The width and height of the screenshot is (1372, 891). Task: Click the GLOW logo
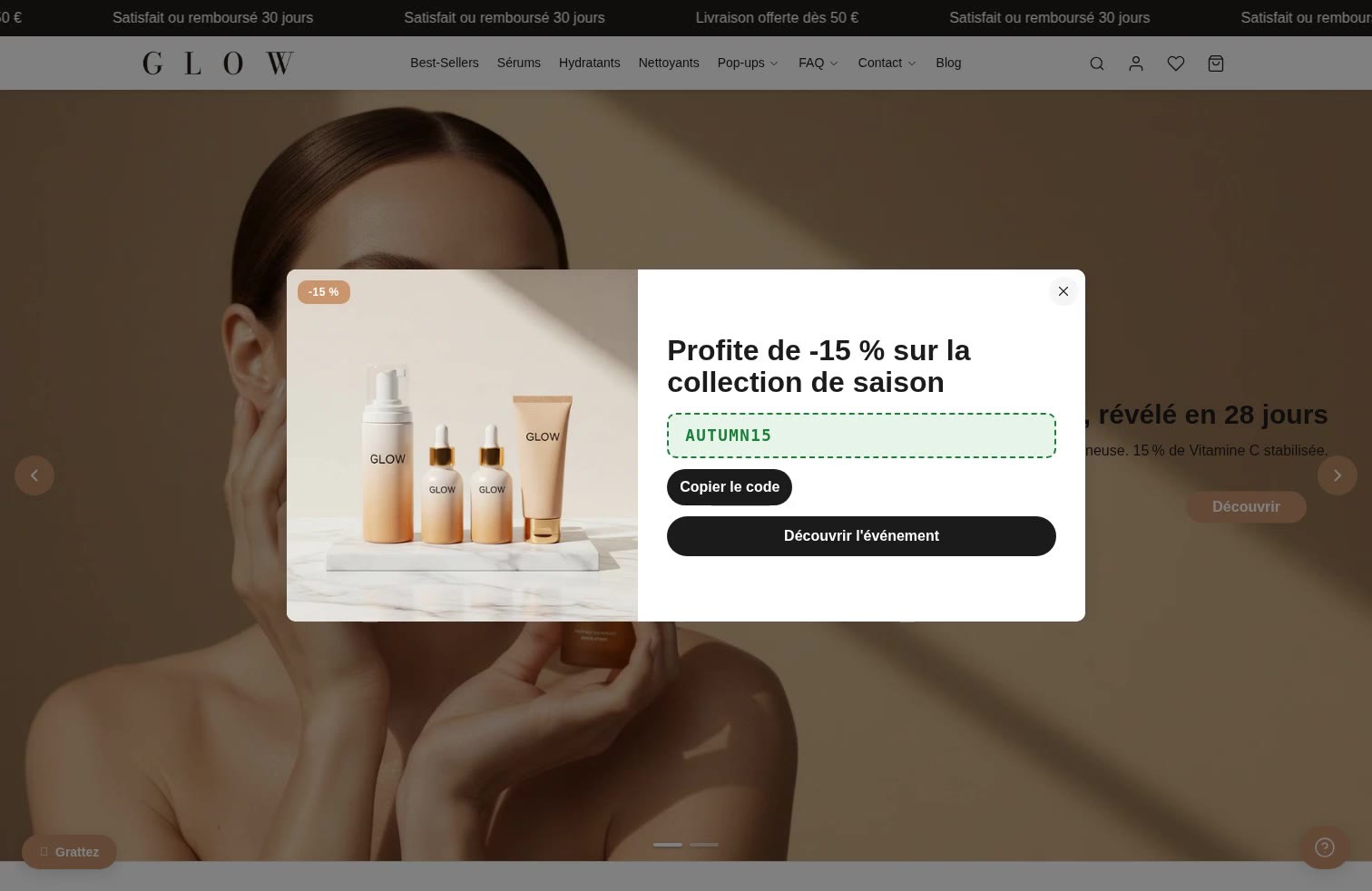[218, 63]
